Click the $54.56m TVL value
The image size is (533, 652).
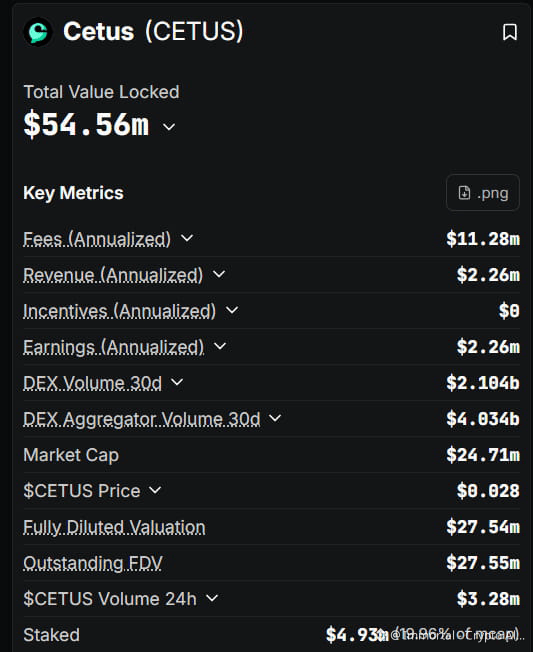point(86,124)
